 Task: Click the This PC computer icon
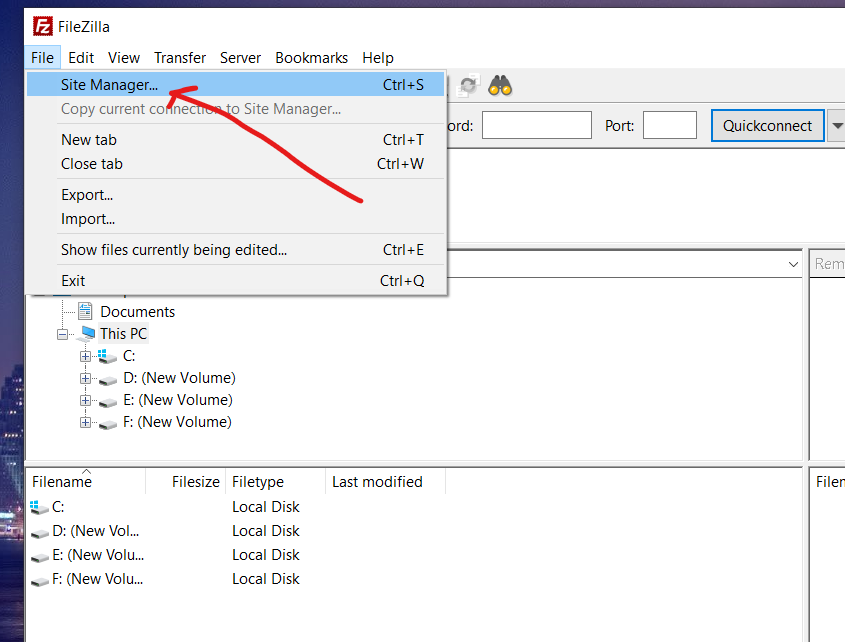tap(85, 334)
